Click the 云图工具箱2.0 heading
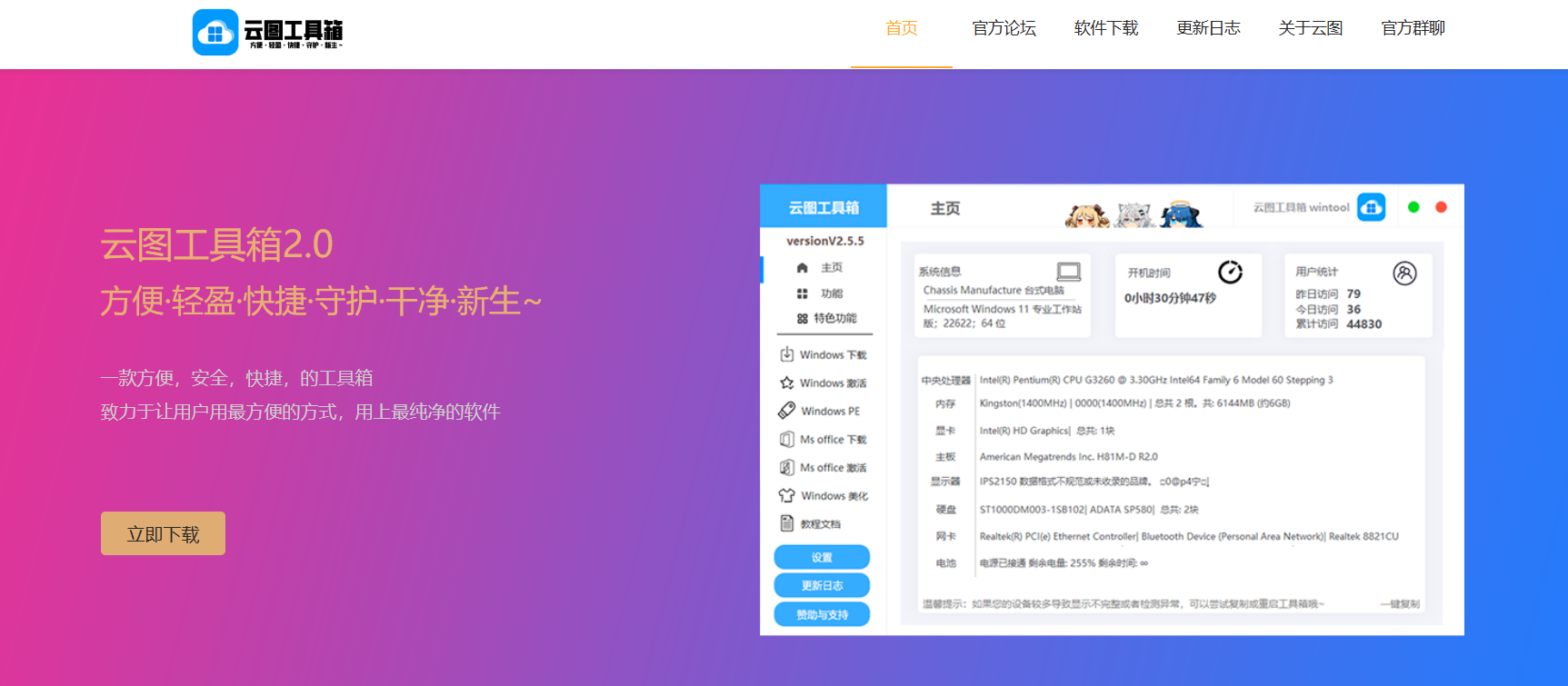The image size is (1568, 686). tap(216, 244)
